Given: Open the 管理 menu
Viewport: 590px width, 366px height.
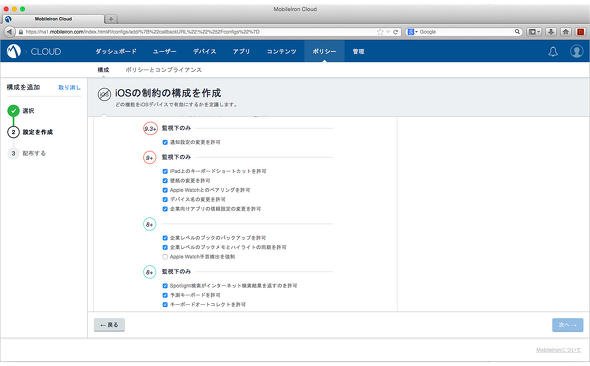Looking at the screenshot, I should point(359,51).
